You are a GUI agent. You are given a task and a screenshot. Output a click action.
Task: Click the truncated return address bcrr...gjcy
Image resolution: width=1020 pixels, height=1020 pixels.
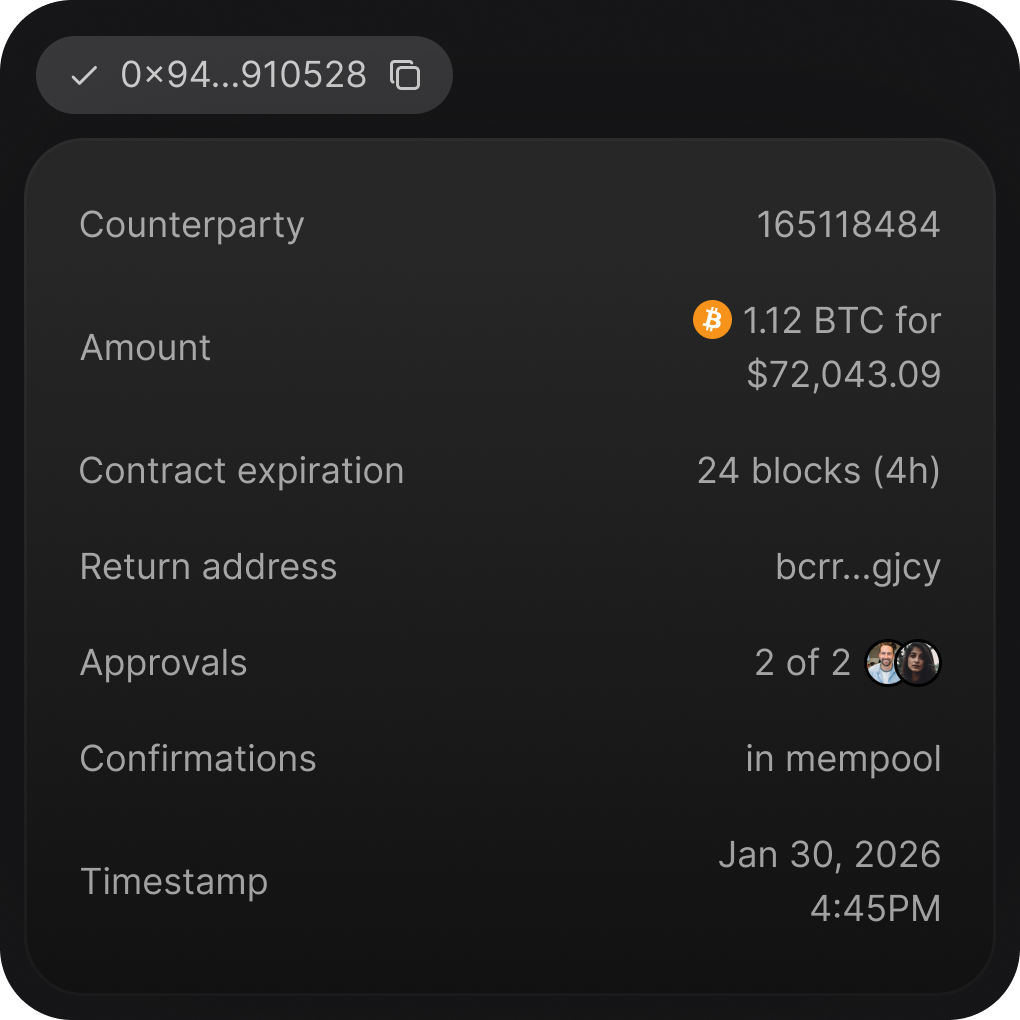pyautogui.click(x=858, y=566)
